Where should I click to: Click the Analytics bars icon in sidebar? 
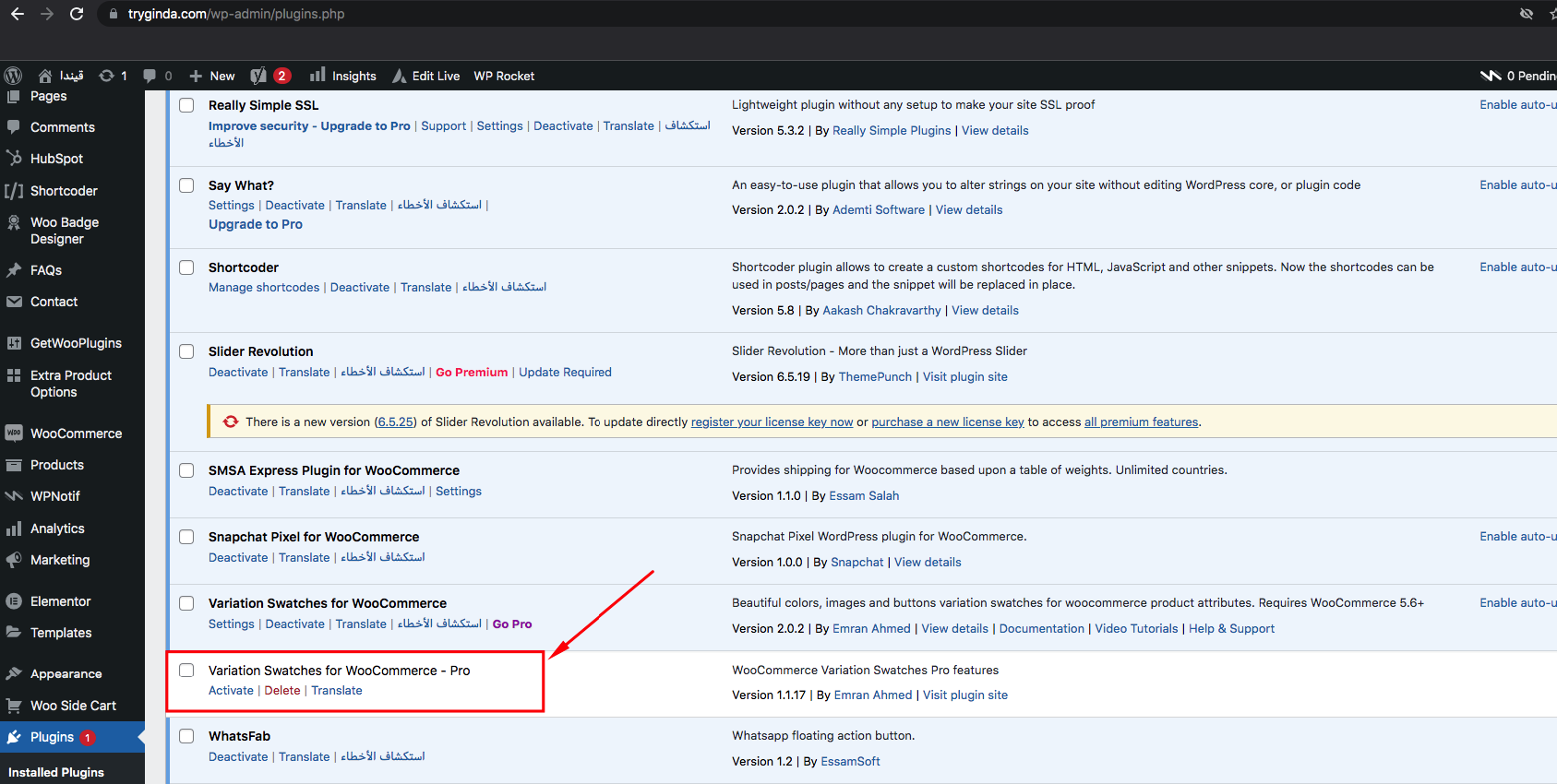(14, 529)
